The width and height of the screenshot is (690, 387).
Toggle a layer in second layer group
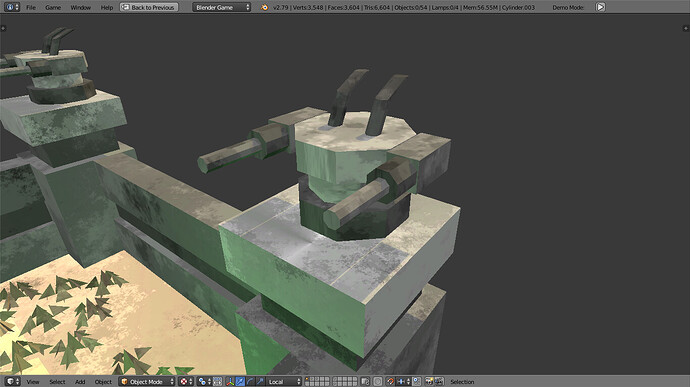(345, 381)
